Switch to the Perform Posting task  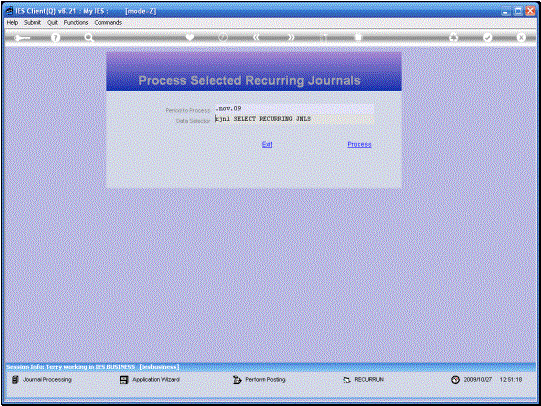tap(259, 380)
